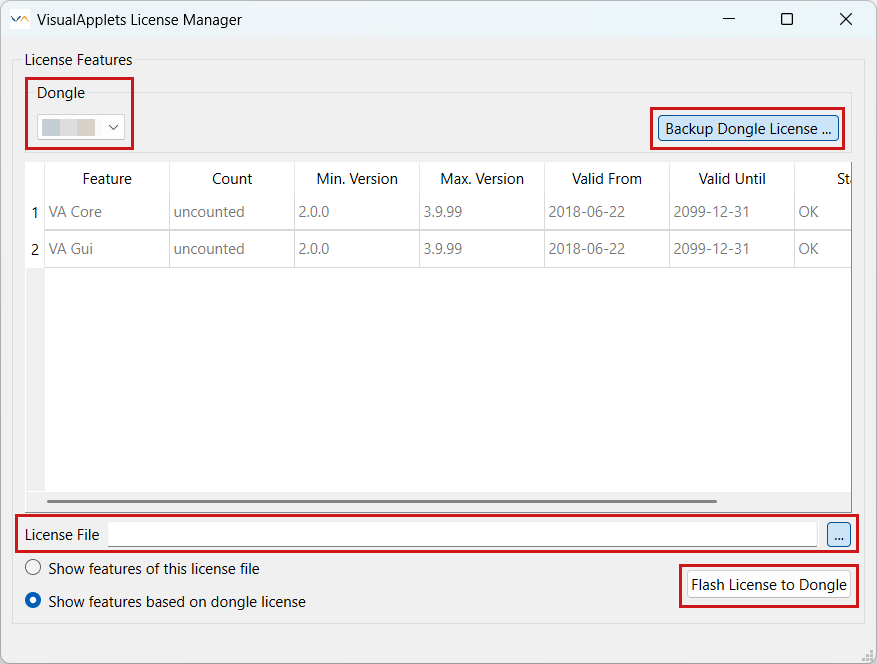Select Show features of this license file
Image resolution: width=877 pixels, height=664 pixels.
(x=142, y=568)
